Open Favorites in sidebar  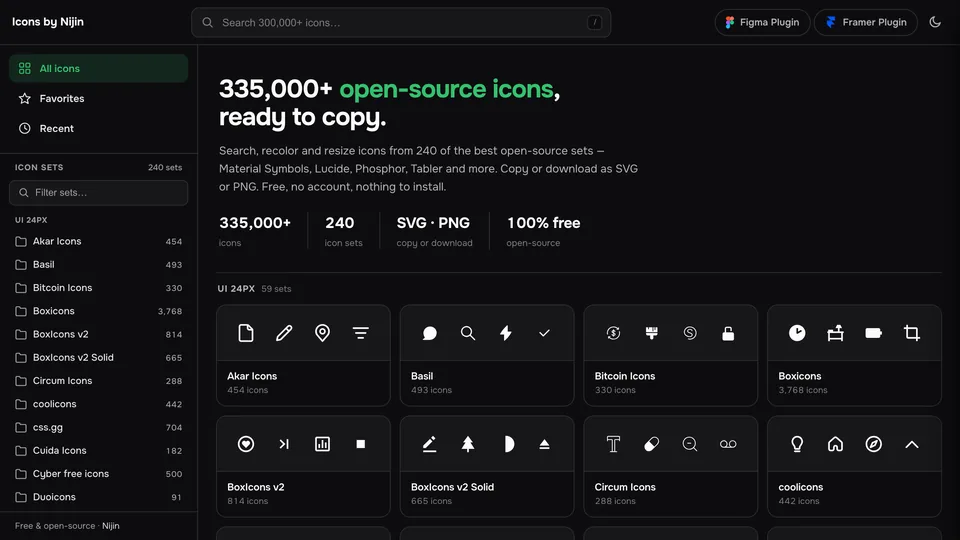pyautogui.click(x=99, y=99)
